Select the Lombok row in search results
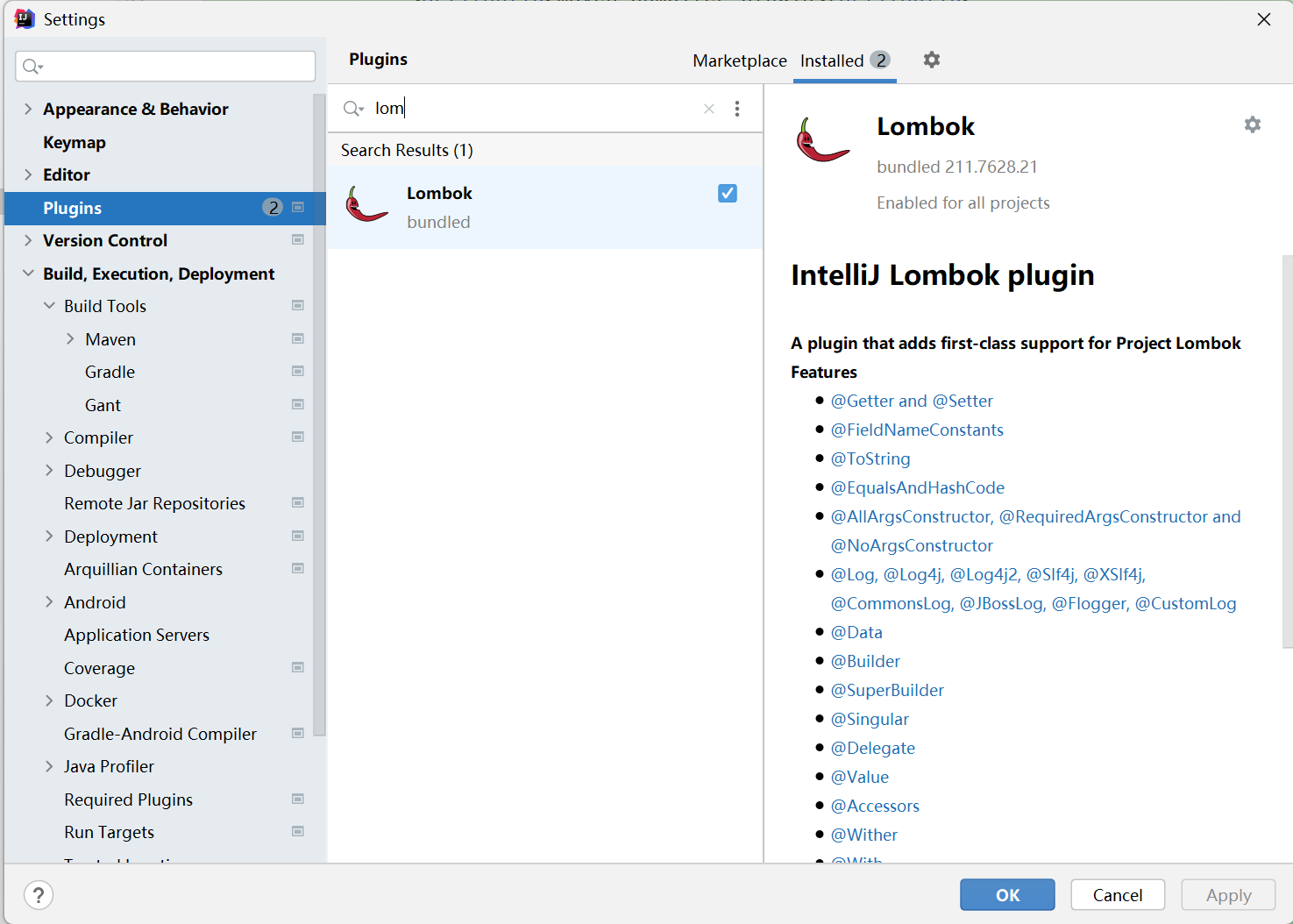The height and width of the screenshot is (924, 1293). click(x=545, y=208)
